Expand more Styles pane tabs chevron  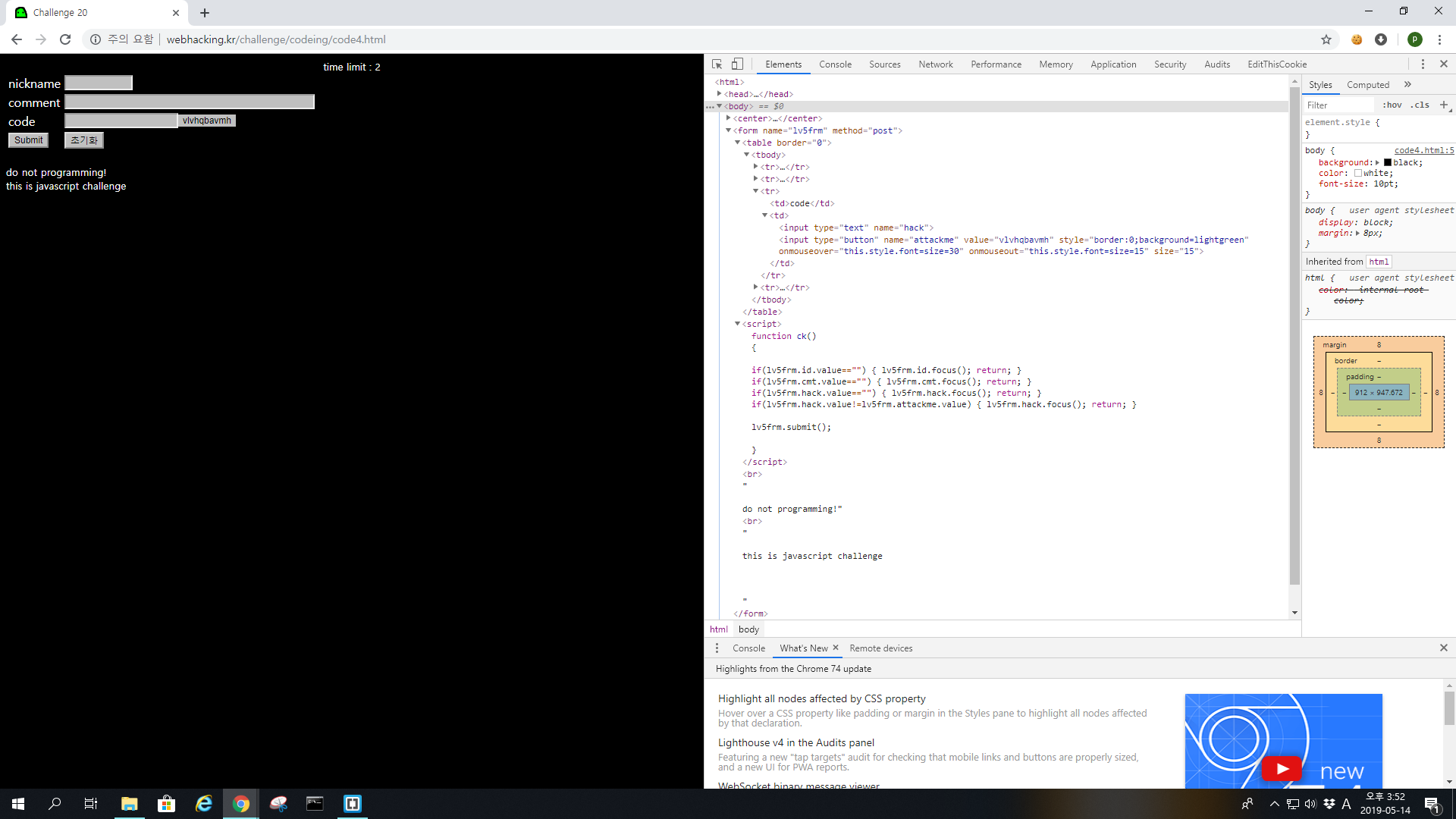(1407, 84)
